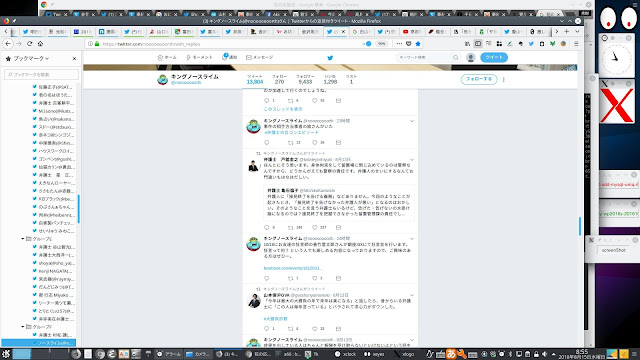
Task: Click the page vertical scrollbar thumb
Action: coord(580,226)
